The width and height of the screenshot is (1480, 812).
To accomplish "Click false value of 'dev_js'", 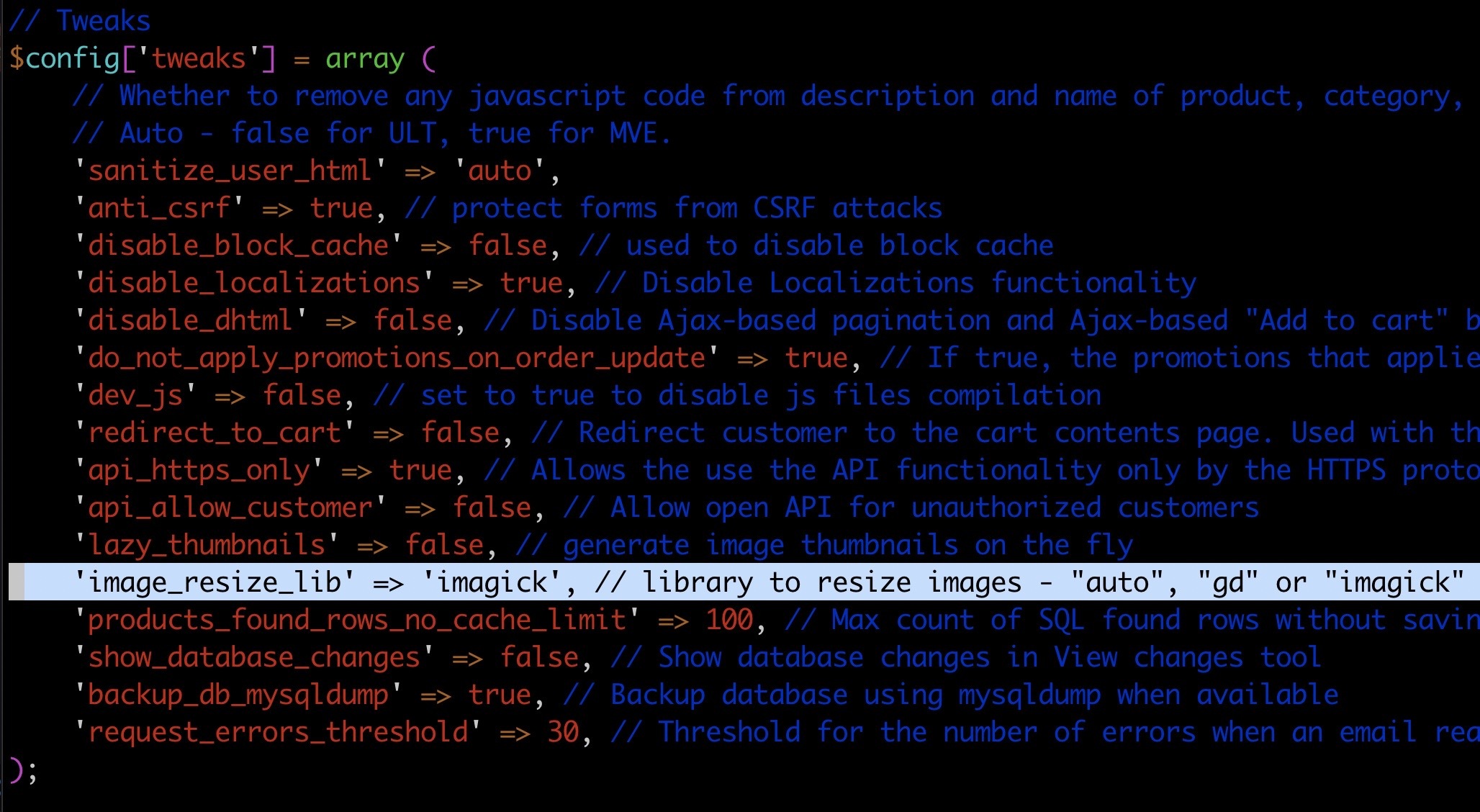I will coord(302,396).
